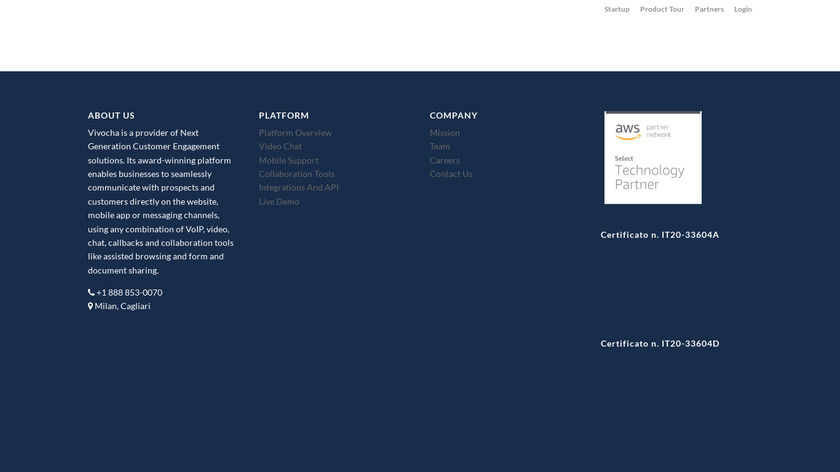840x472 pixels.
Task: Click the Login link
Action: point(742,9)
